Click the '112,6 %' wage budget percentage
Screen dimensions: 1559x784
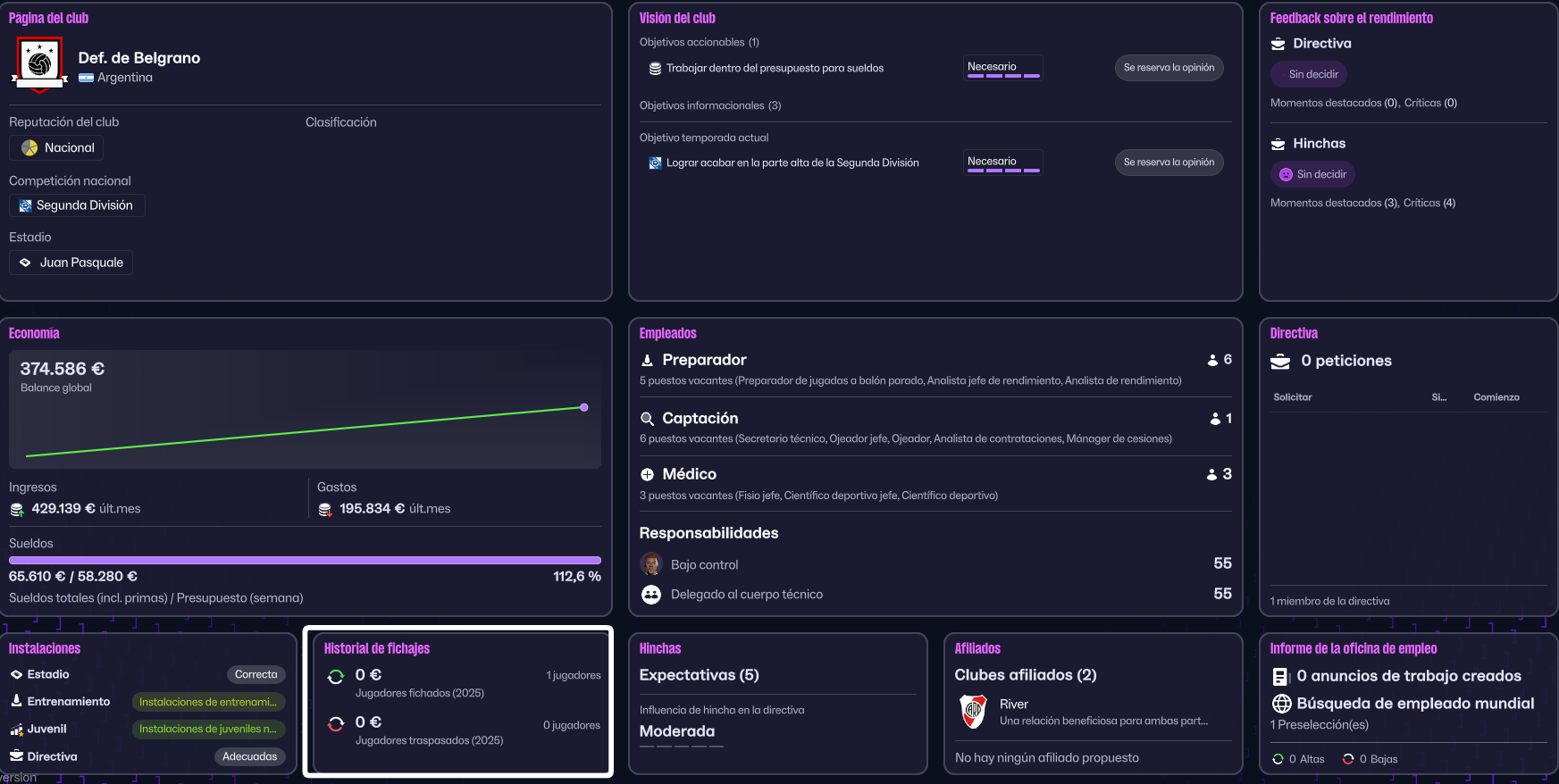(577, 577)
